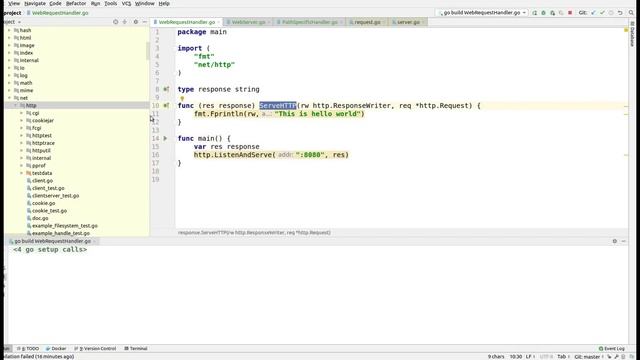The width and height of the screenshot is (640, 360).
Task: Click 10:30 cursor position in status bar
Action: (x=516, y=357)
